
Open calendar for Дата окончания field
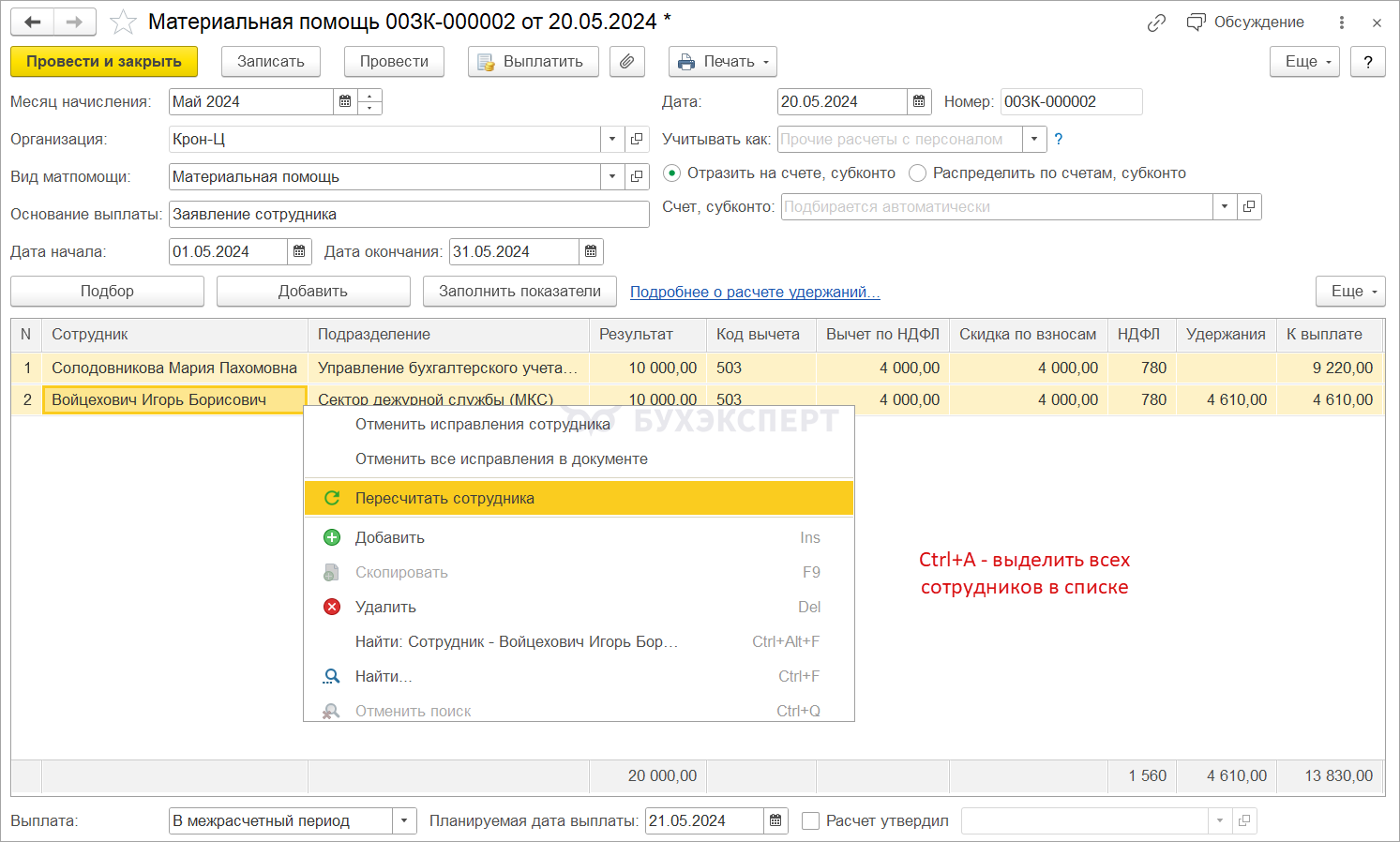[x=591, y=252]
